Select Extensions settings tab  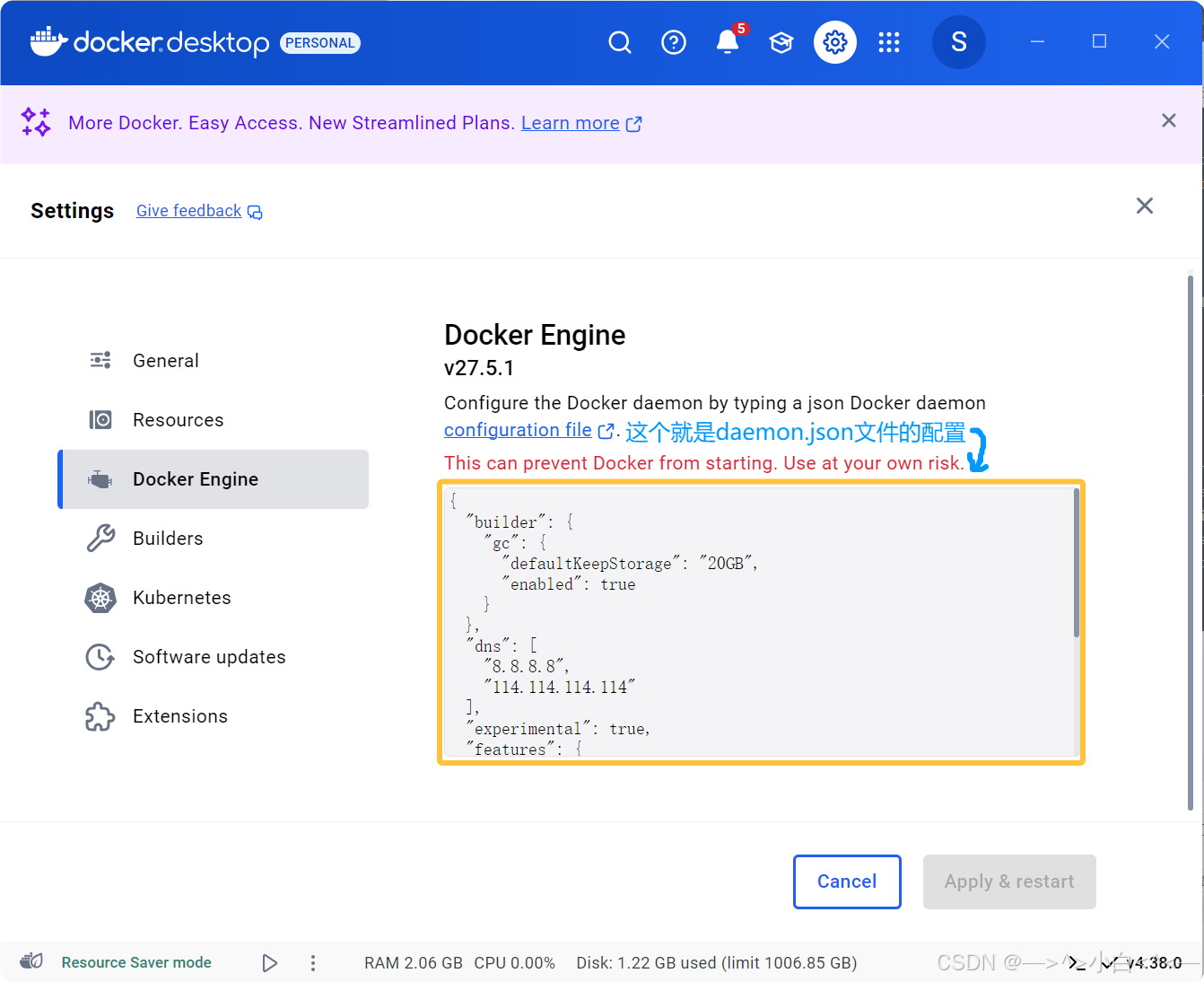point(214,716)
